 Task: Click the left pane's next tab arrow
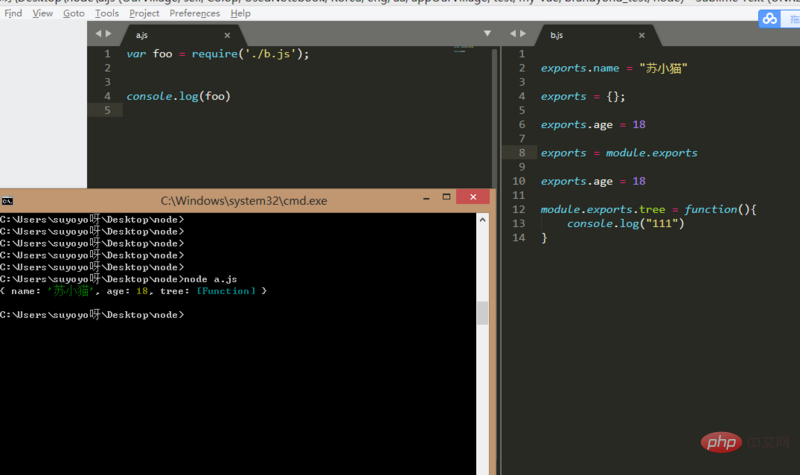109,34
